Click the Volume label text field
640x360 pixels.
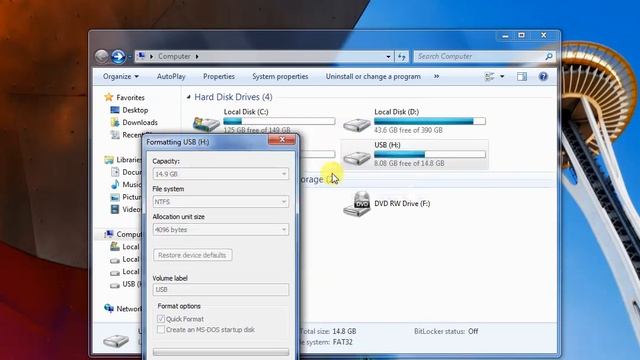point(220,289)
